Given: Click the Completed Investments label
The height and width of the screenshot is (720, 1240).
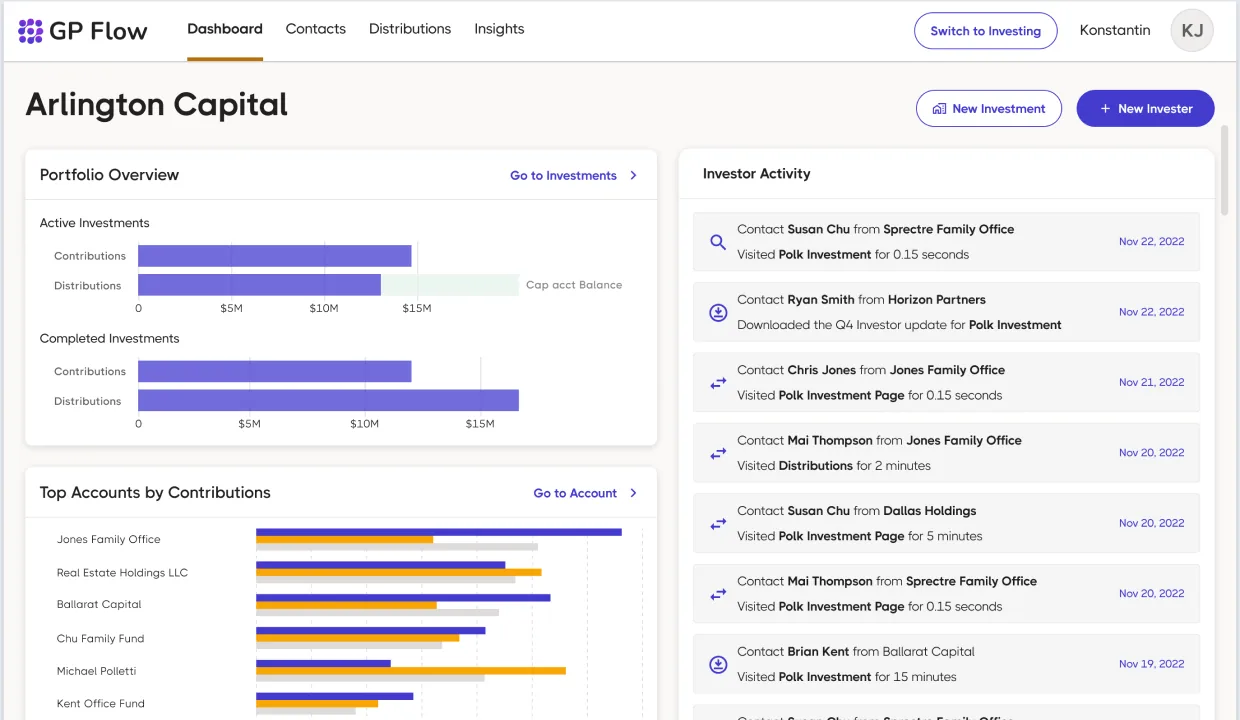Looking at the screenshot, I should [x=109, y=339].
